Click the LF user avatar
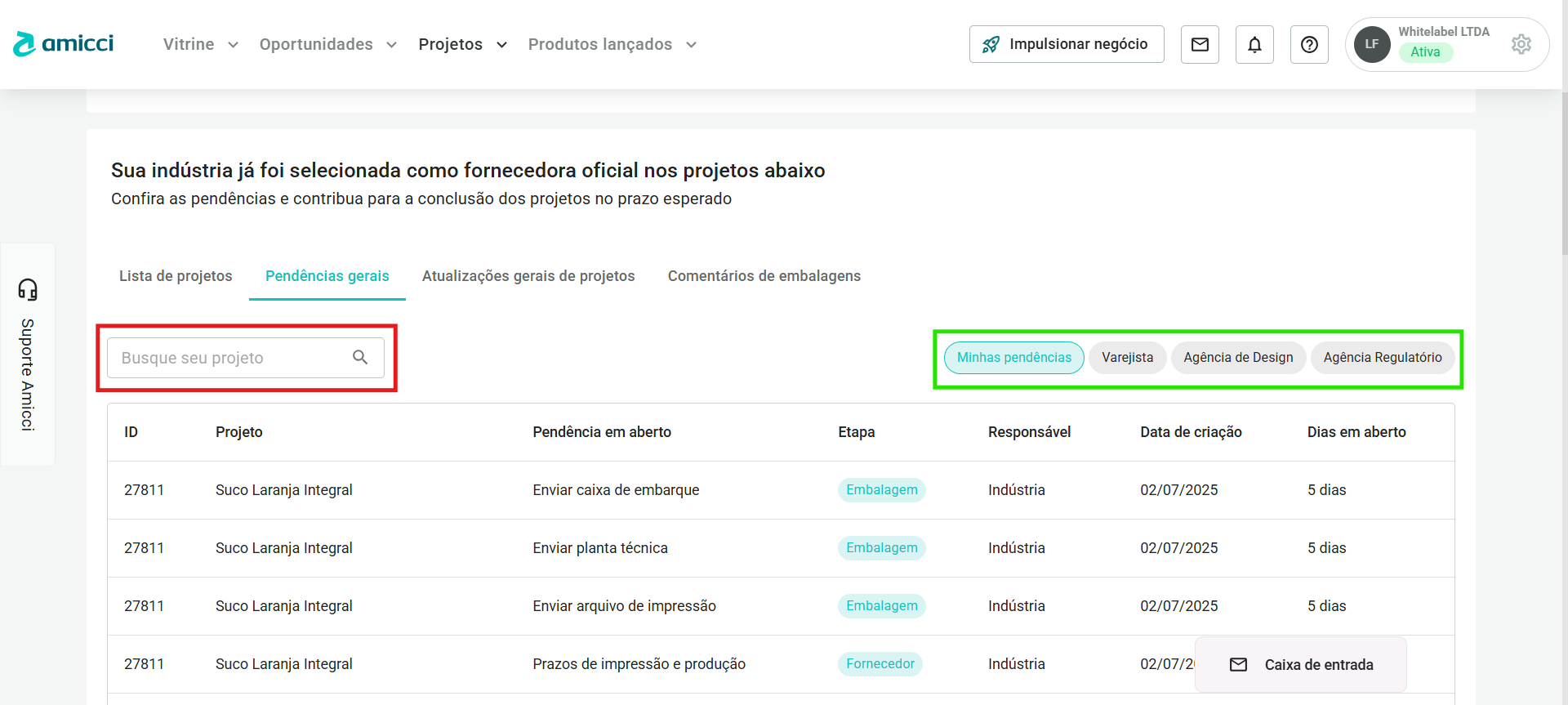The height and width of the screenshot is (705, 1568). (1372, 44)
